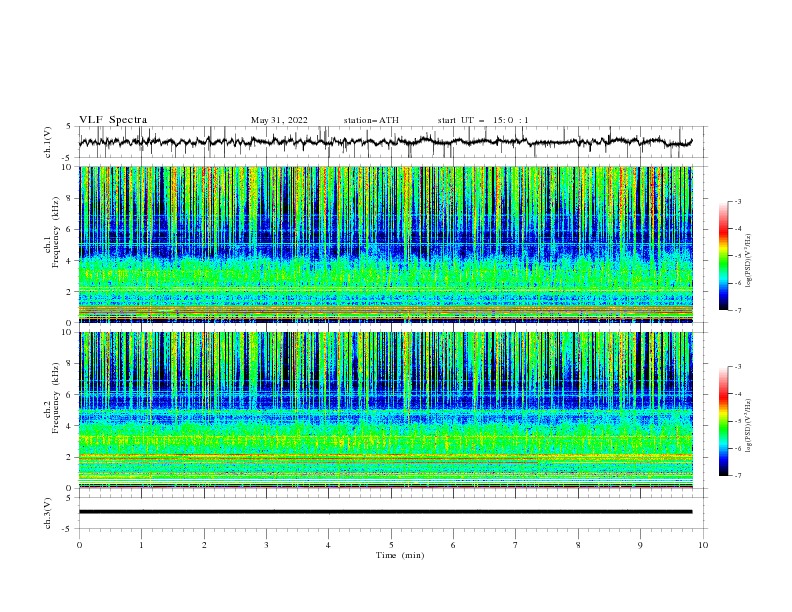The width and height of the screenshot is (792, 612).
Task: Click the "4" tick on the time axis
Action: [328, 545]
